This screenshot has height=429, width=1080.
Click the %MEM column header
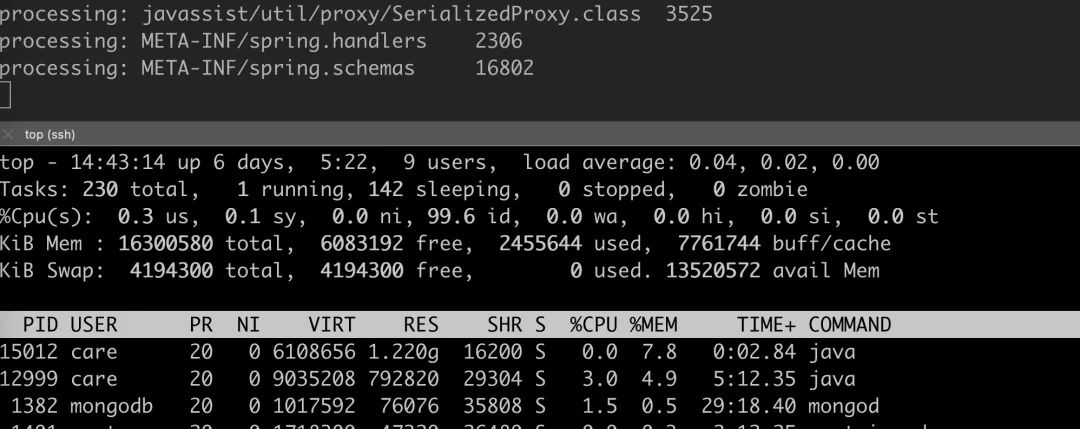pyautogui.click(x=653, y=324)
